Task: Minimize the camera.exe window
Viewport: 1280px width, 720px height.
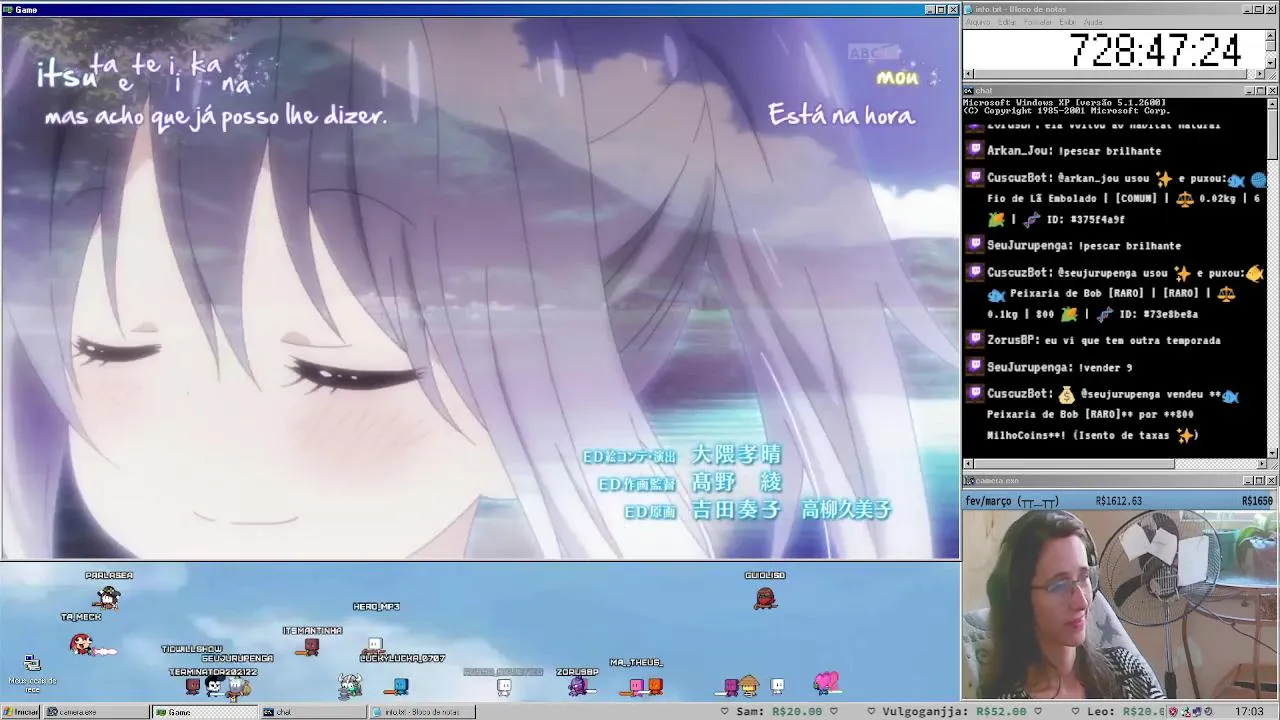Action: coord(1247,481)
